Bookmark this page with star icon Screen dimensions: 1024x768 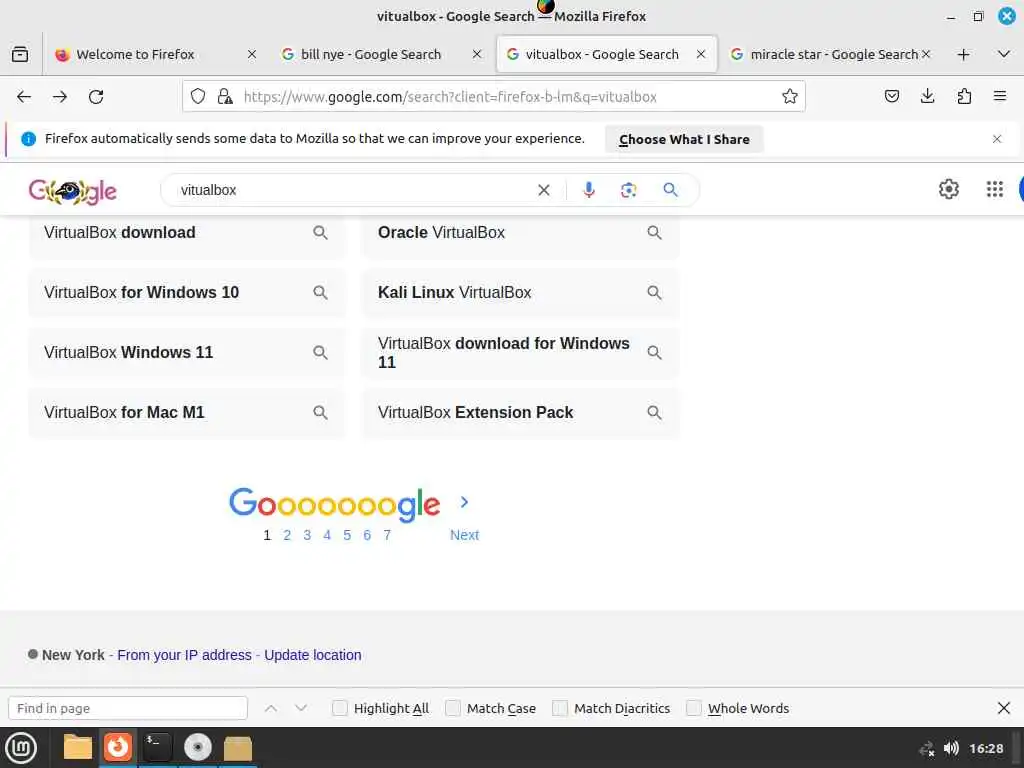click(x=790, y=97)
